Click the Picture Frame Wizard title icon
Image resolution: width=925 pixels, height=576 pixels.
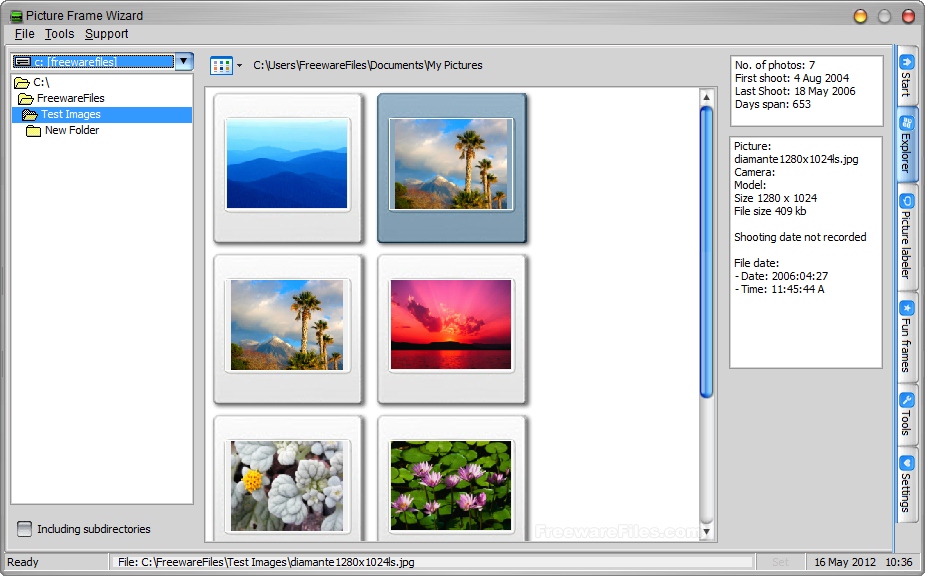[x=16, y=16]
